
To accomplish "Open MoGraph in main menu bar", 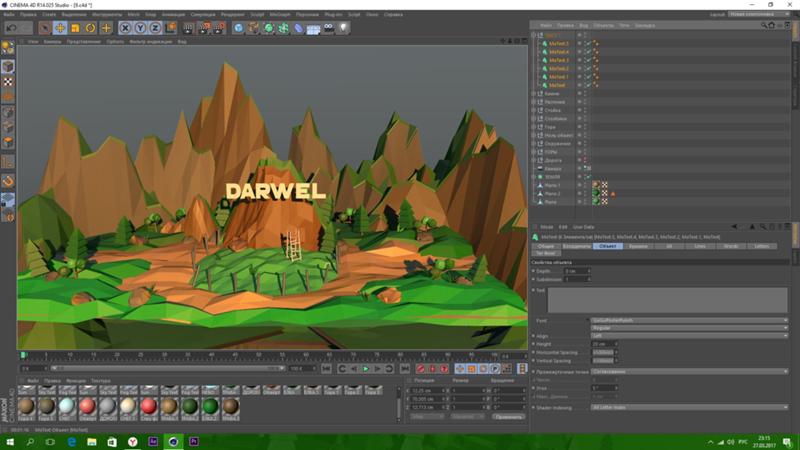I will click(x=280, y=15).
